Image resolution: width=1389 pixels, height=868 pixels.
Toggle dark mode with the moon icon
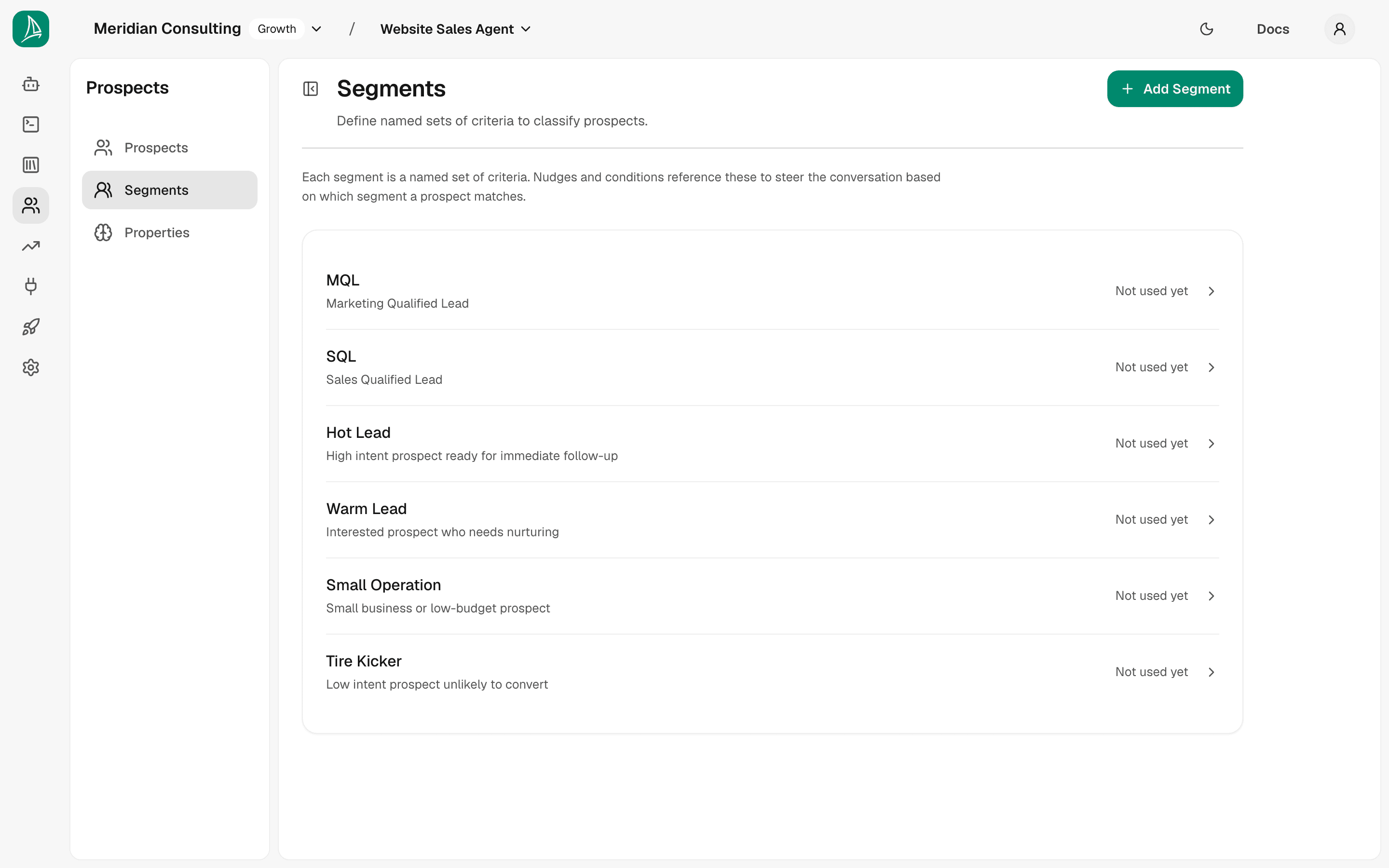tap(1207, 29)
